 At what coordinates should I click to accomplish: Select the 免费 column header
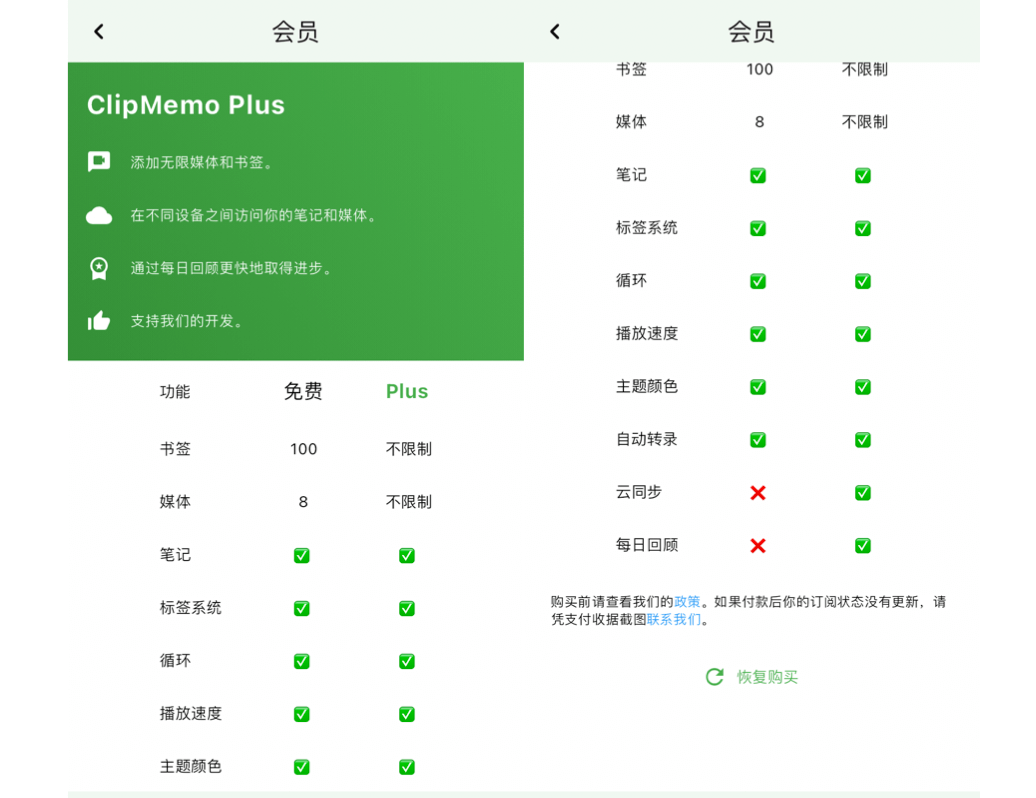[x=303, y=391]
